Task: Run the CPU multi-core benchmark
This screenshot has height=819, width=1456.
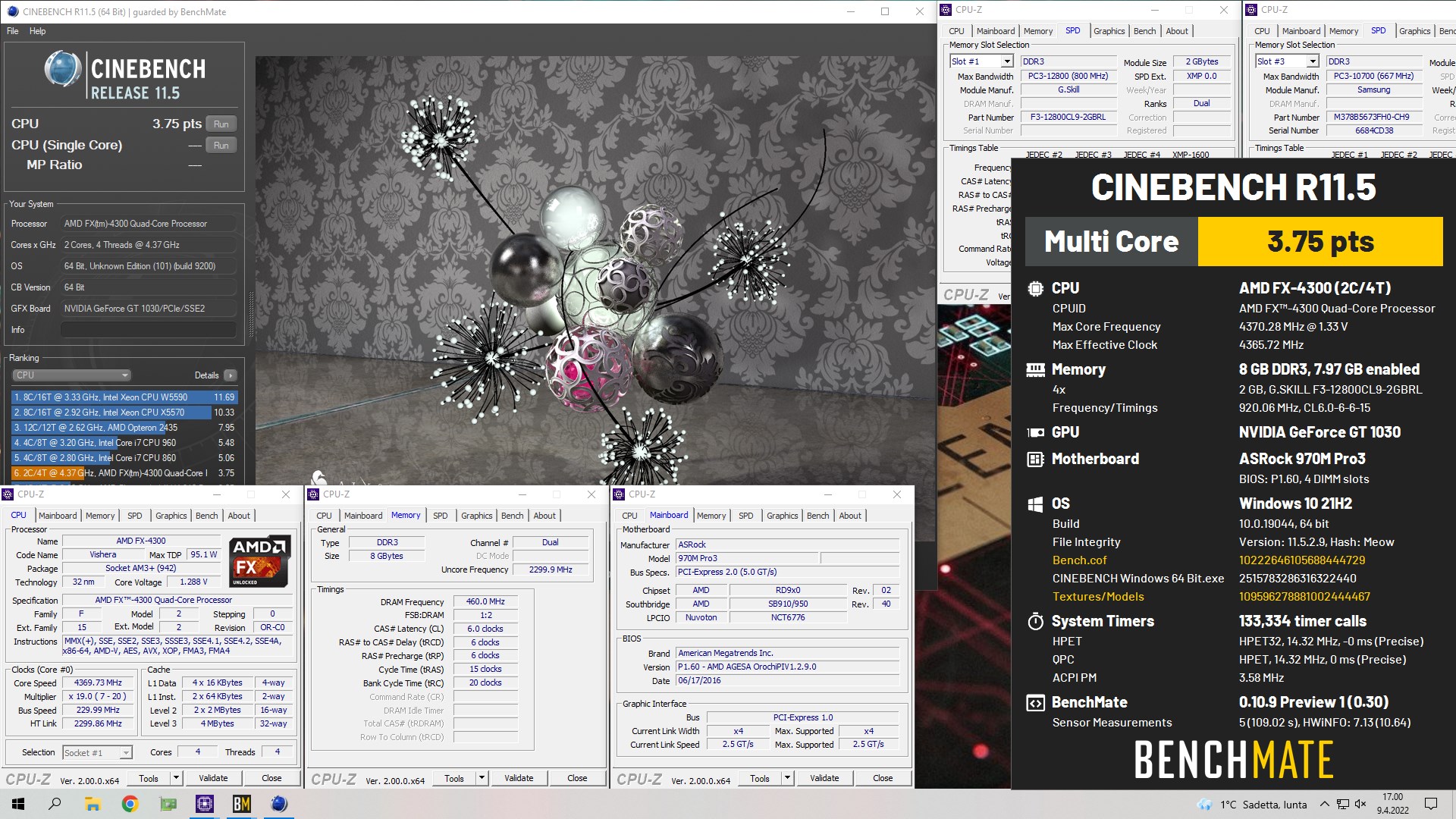Action: 221,124
